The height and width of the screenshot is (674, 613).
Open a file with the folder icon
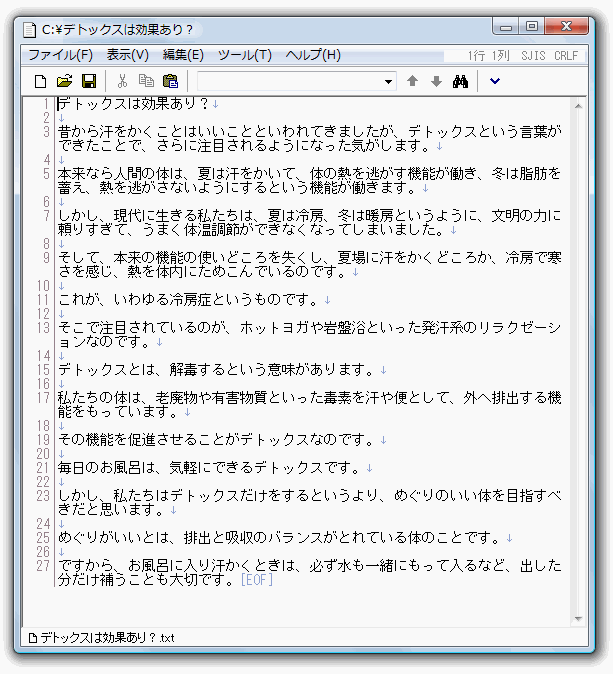(x=64, y=81)
